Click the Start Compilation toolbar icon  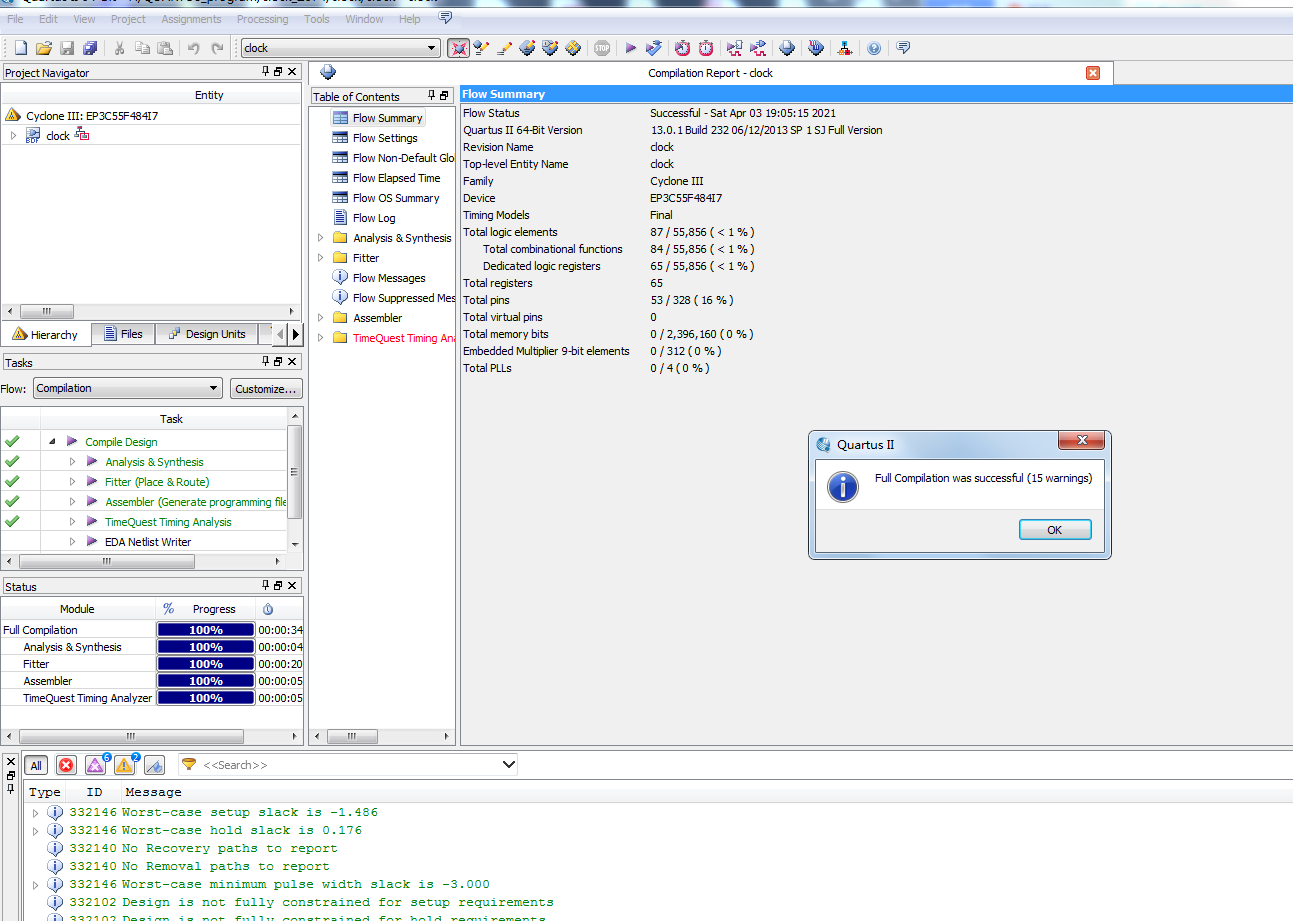tap(632, 47)
